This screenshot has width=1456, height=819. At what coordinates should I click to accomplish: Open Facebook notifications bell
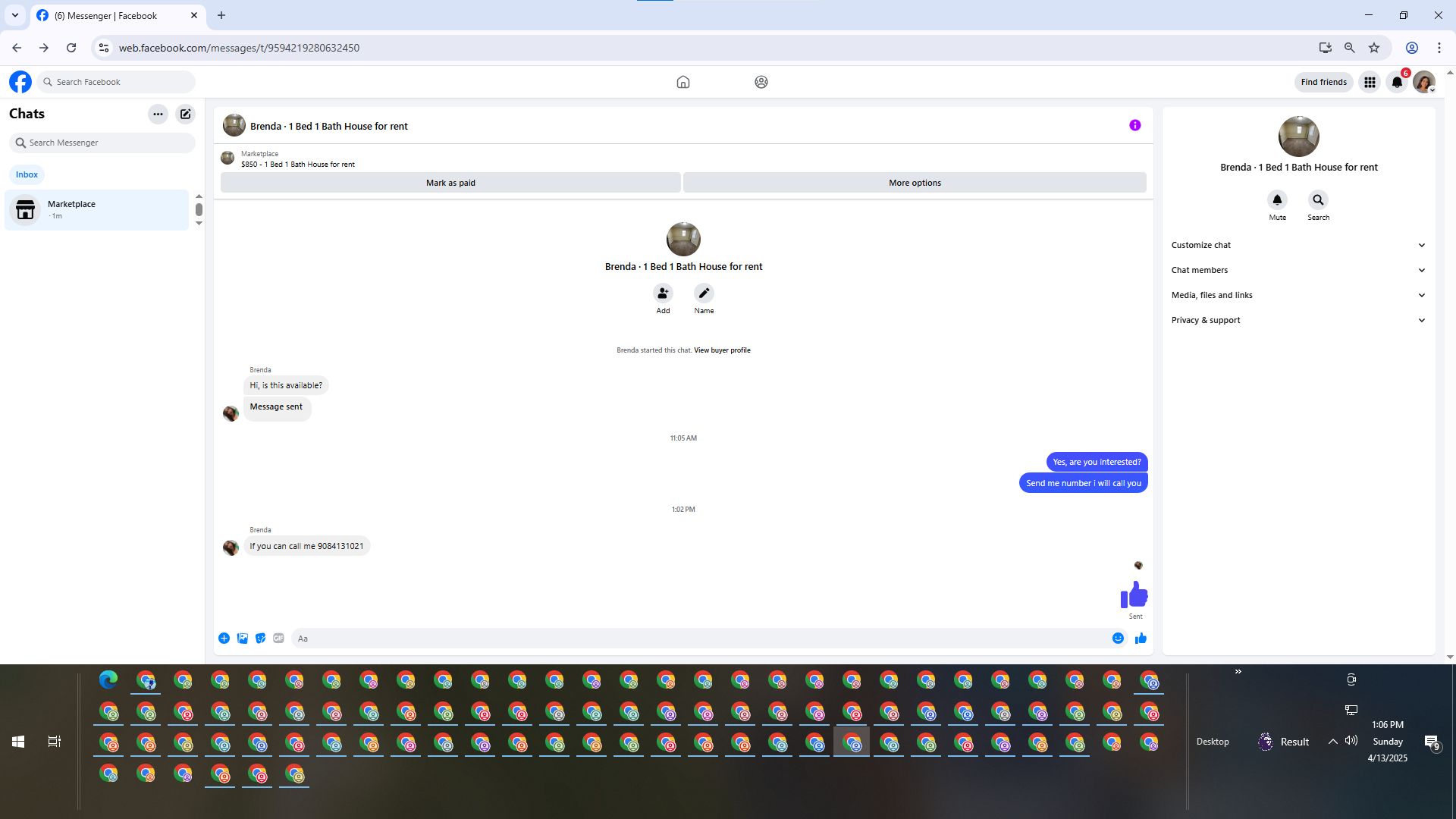[1397, 82]
